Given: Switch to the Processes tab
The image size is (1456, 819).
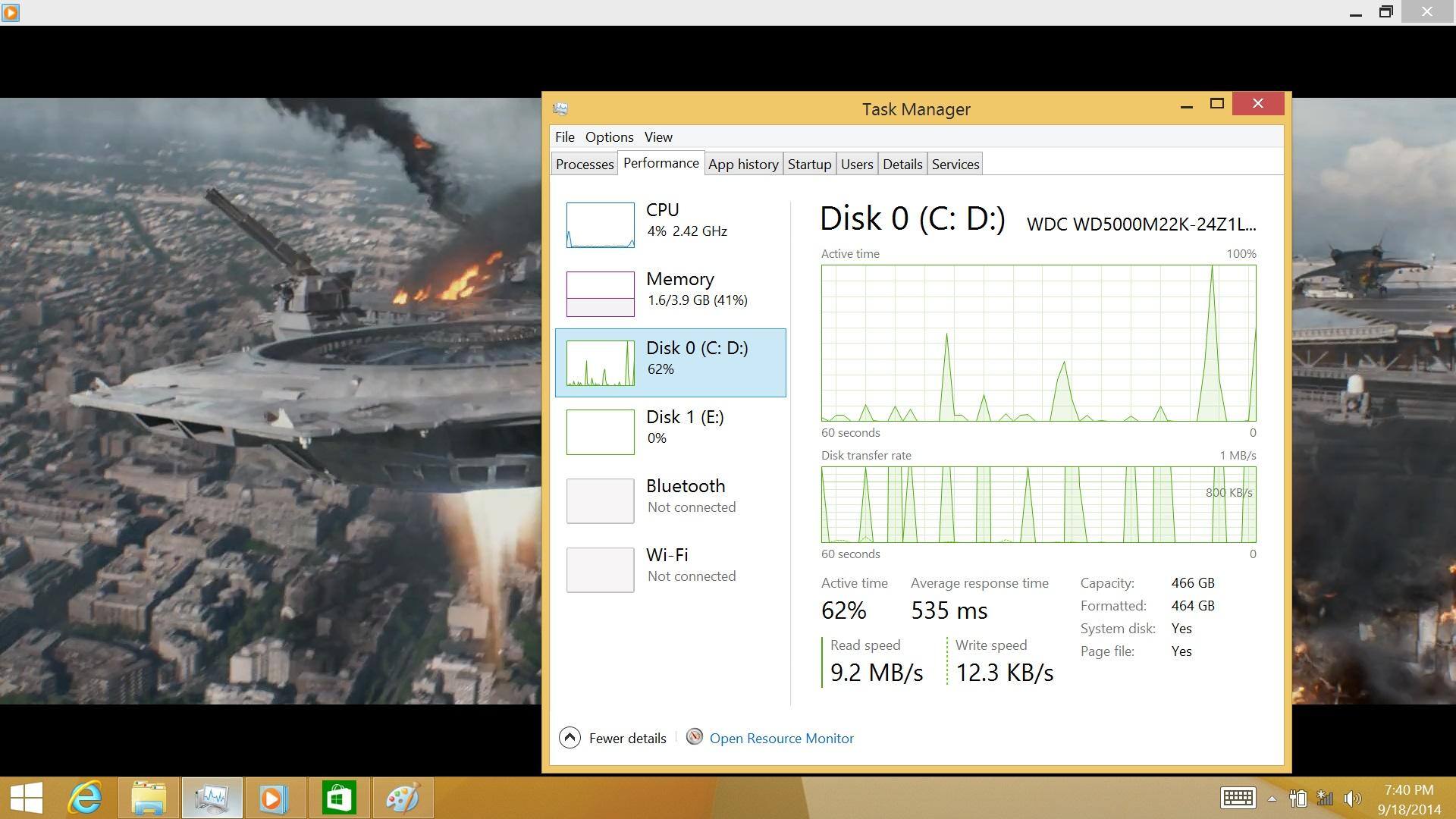Looking at the screenshot, I should [584, 165].
